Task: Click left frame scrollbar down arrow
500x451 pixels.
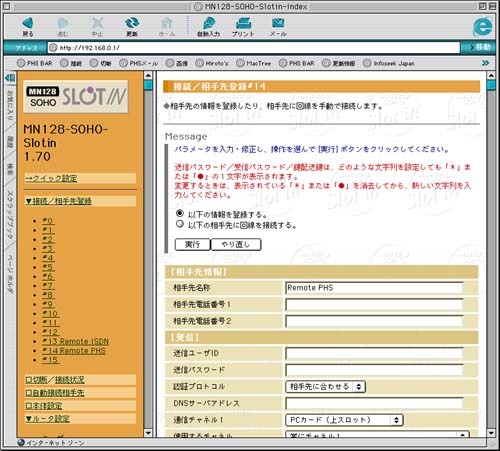Action: point(148,433)
